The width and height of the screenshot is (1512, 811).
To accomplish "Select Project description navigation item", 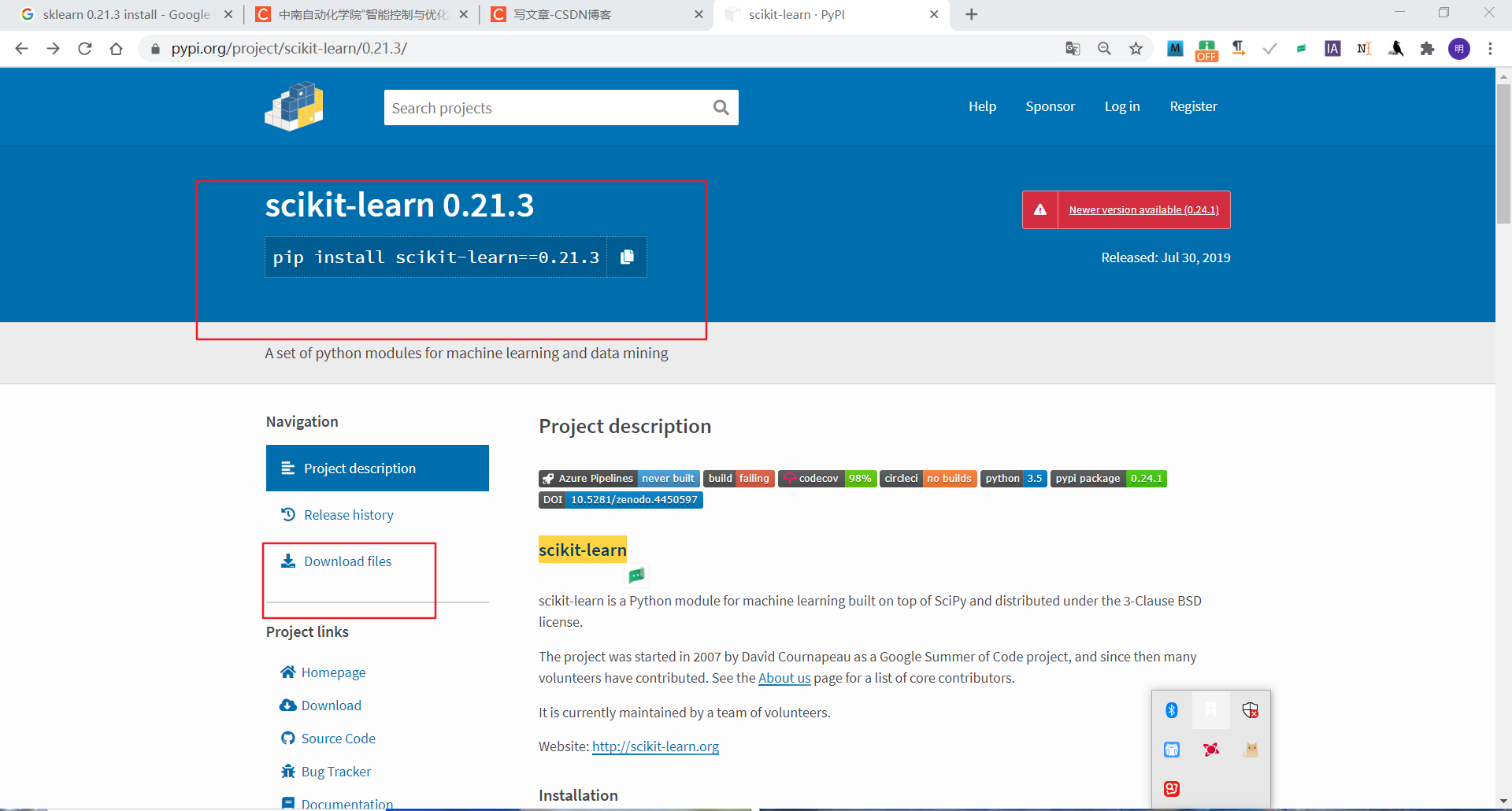I will click(x=377, y=468).
